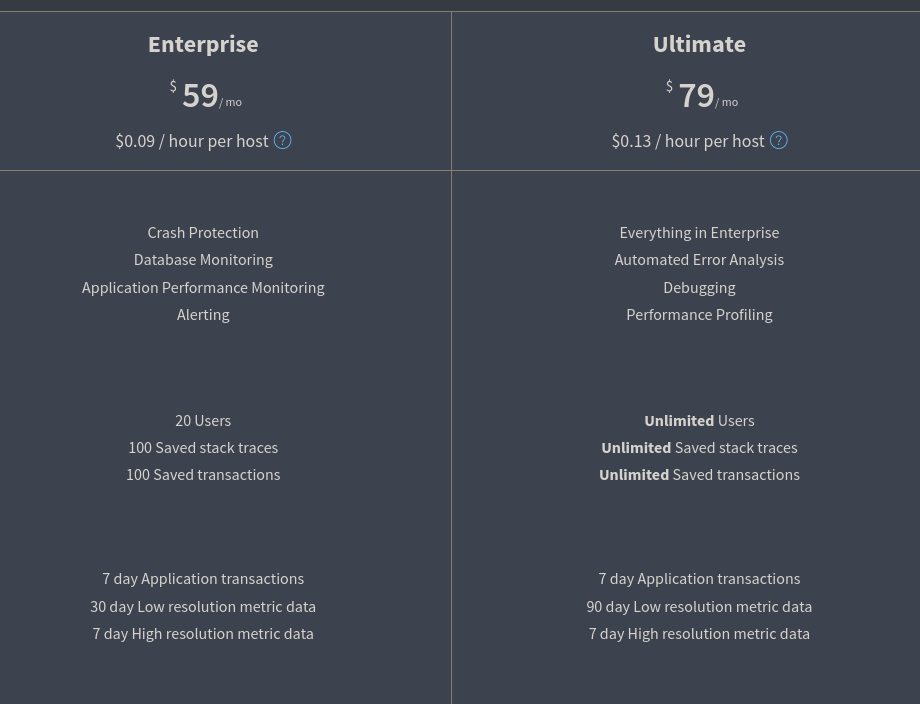This screenshot has width=920, height=704.
Task: Click the help icon beside Ultimate hourly price
Action: point(779,141)
